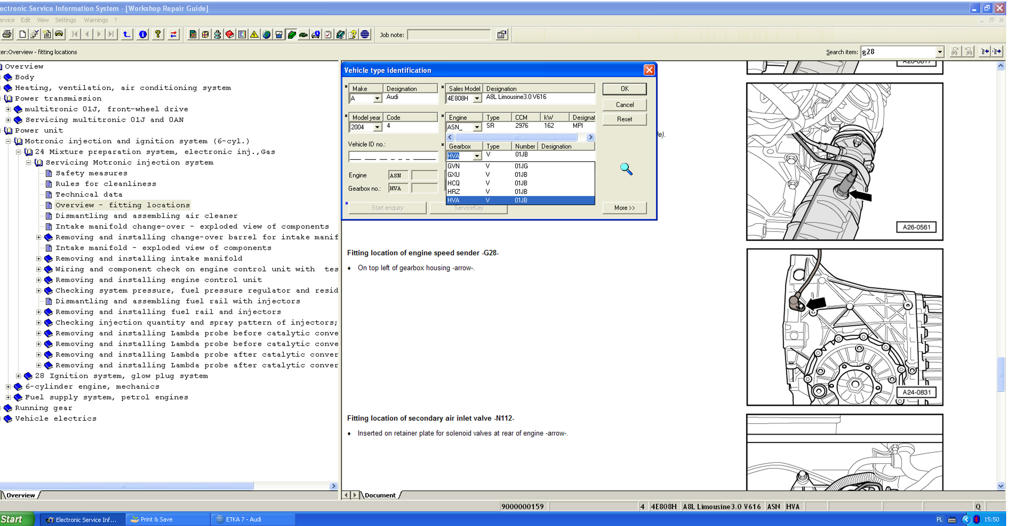This screenshot has height=526, width=1024.
Task: Open the Engine ASN dropdown
Action: (477, 127)
